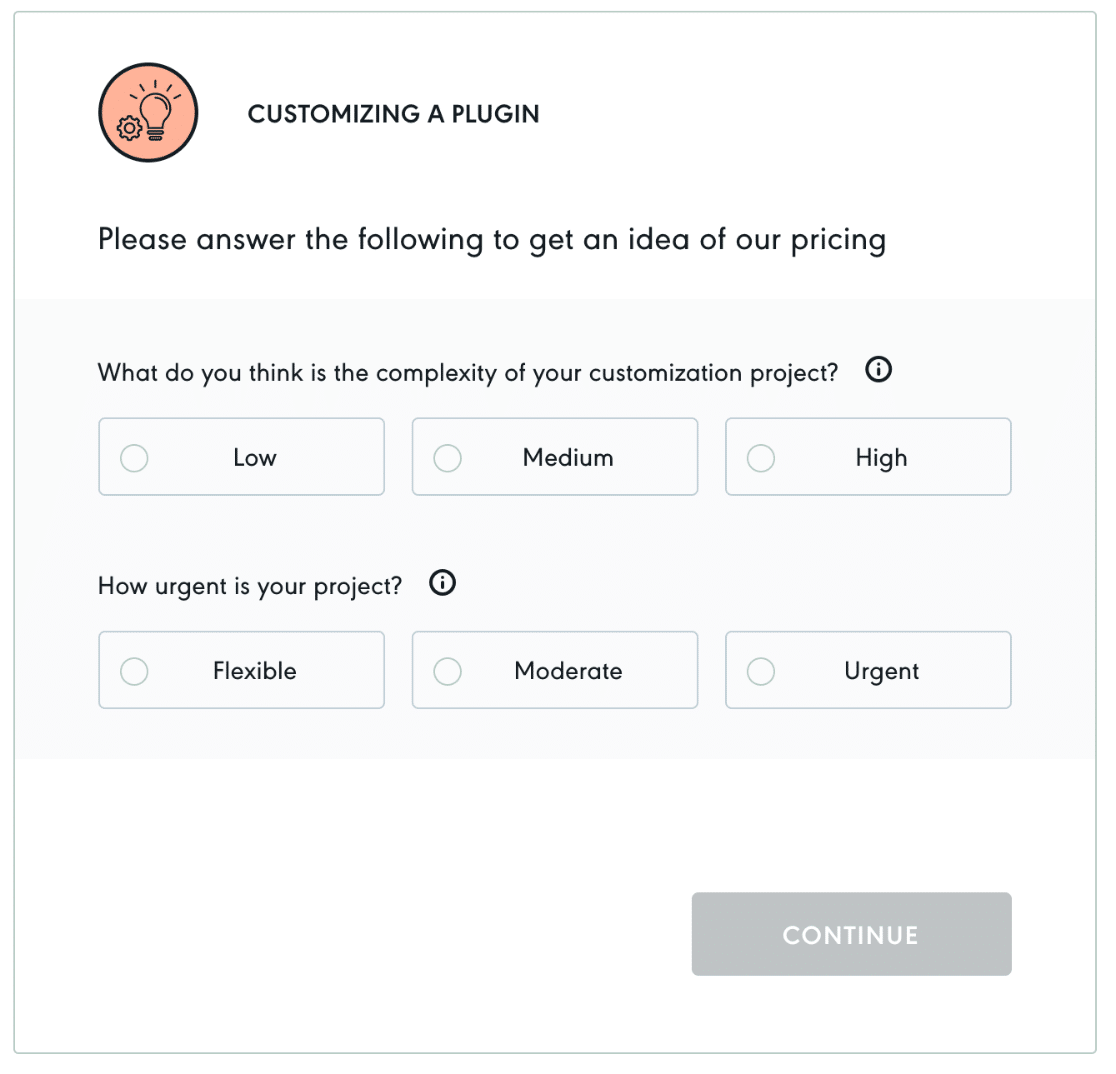Choose the Moderate option box
1116x1074 pixels.
point(554,670)
